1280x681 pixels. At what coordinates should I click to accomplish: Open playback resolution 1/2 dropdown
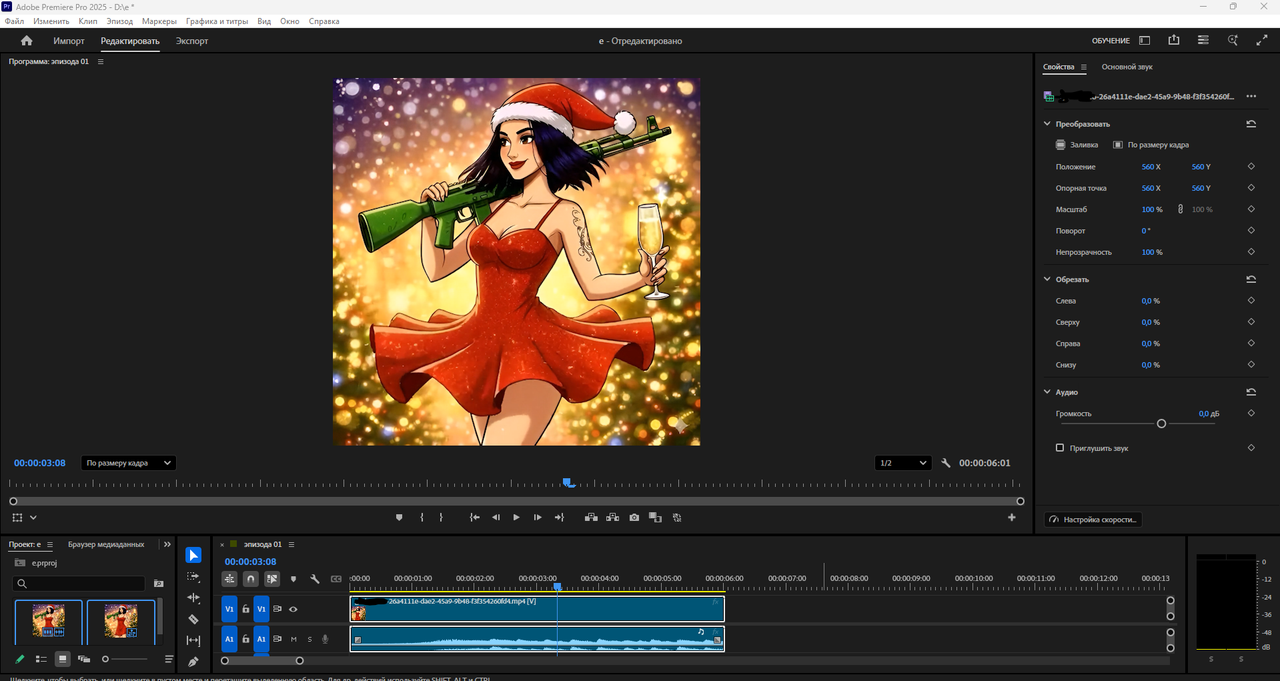click(902, 463)
